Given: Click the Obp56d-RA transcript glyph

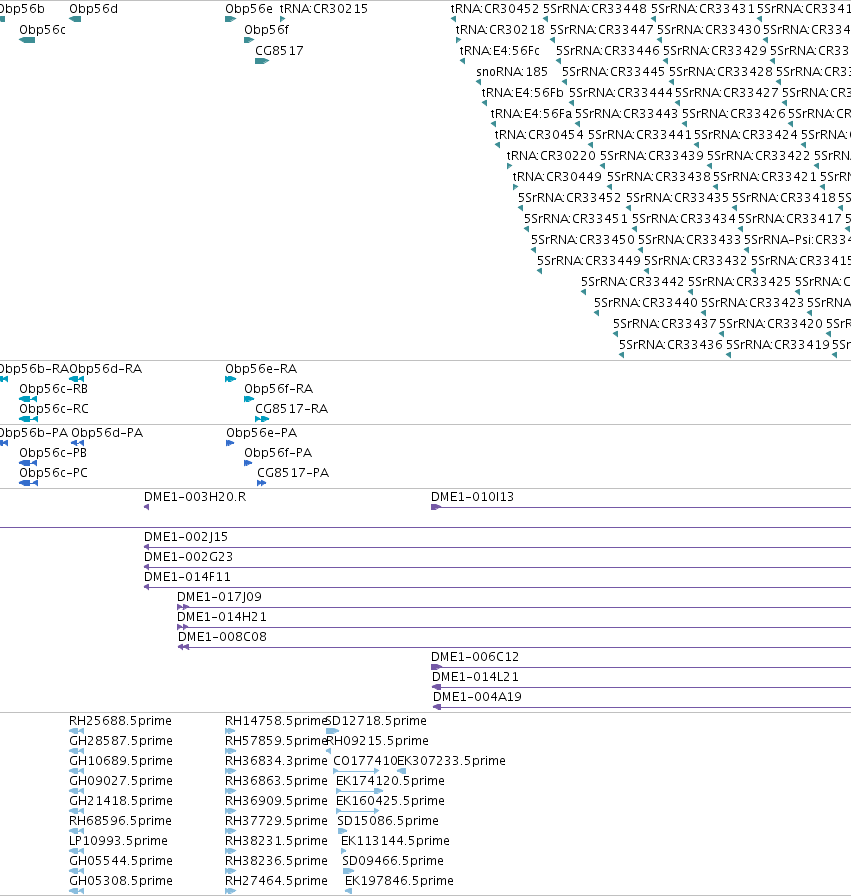Looking at the screenshot, I should tap(77, 379).
